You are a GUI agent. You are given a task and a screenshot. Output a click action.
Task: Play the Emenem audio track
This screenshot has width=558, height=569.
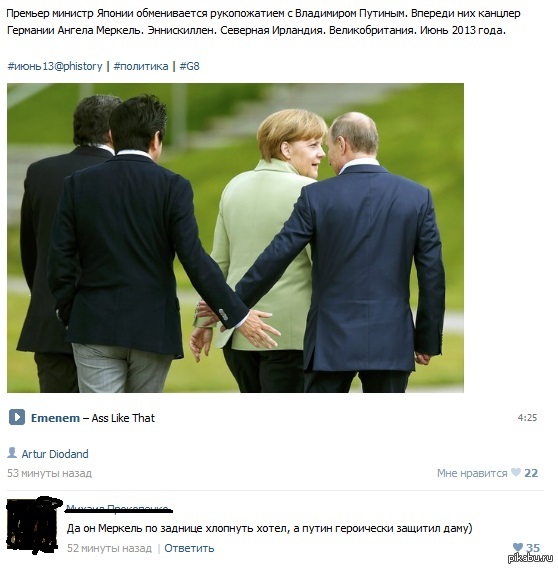pyautogui.click(x=17, y=418)
